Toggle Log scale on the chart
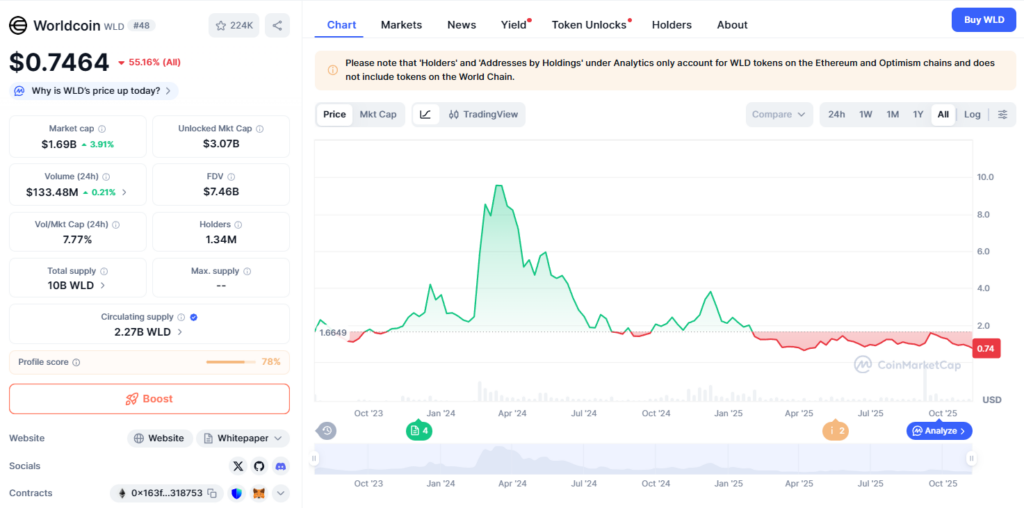 click(x=972, y=114)
